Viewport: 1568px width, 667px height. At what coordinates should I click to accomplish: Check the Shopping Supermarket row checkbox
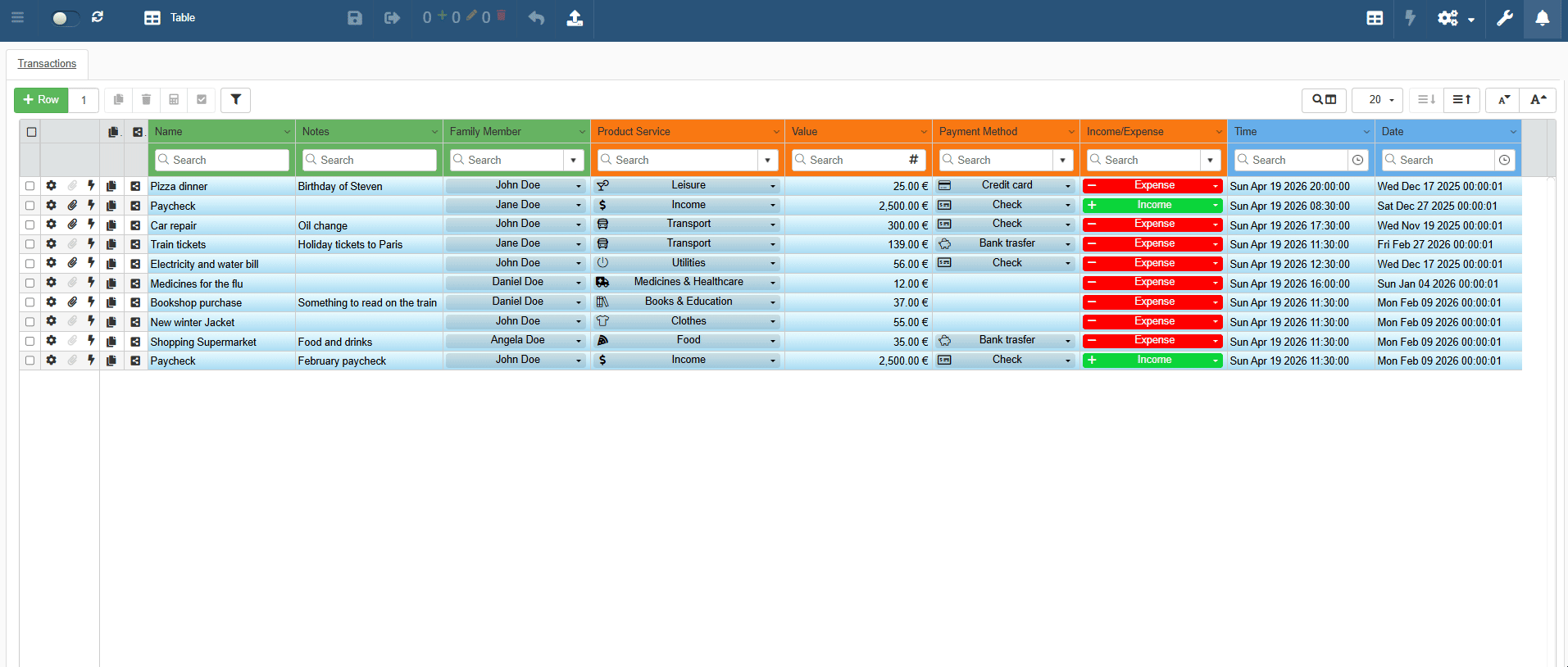(30, 341)
